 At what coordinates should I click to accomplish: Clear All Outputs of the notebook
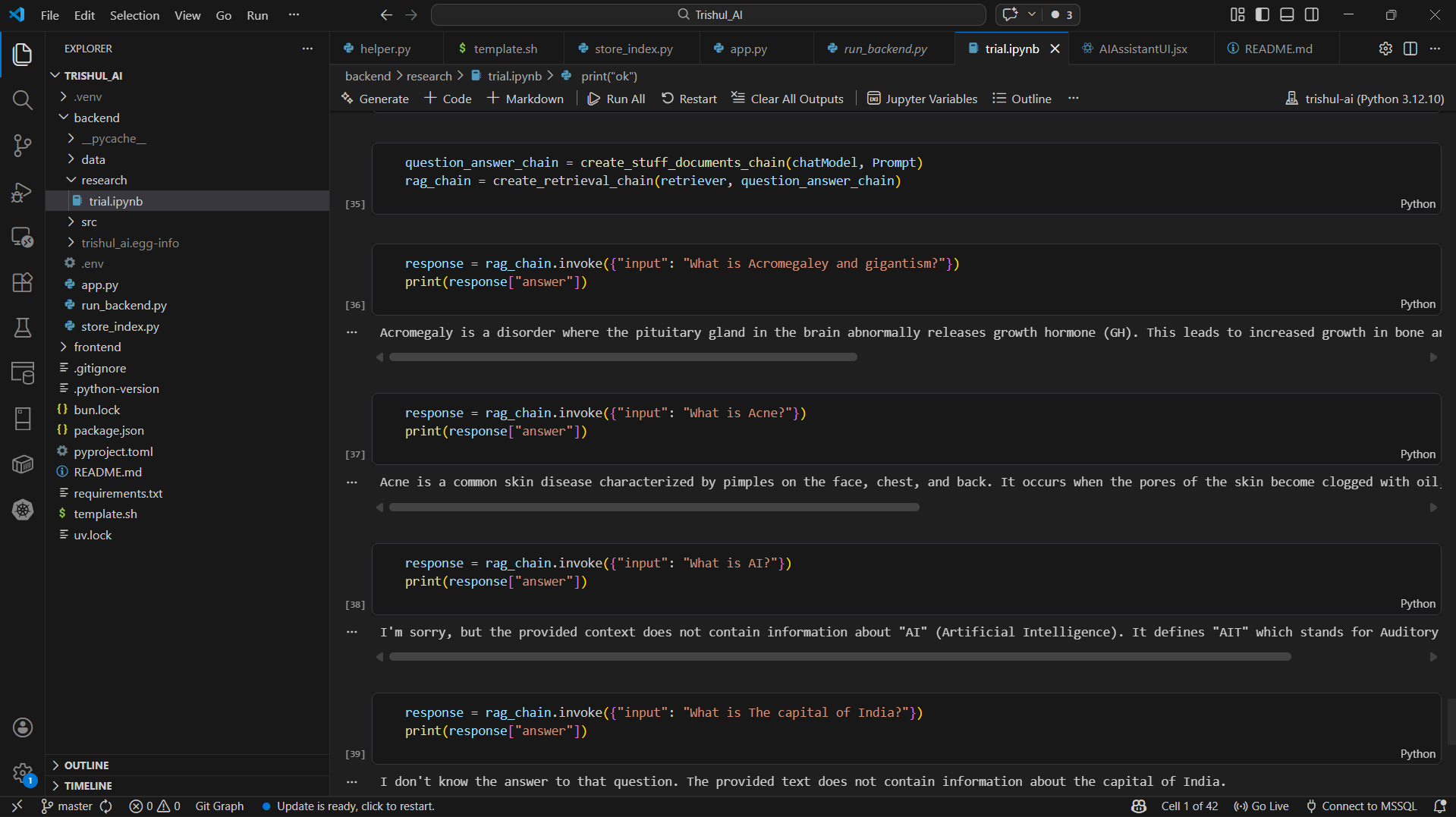pyautogui.click(x=787, y=99)
